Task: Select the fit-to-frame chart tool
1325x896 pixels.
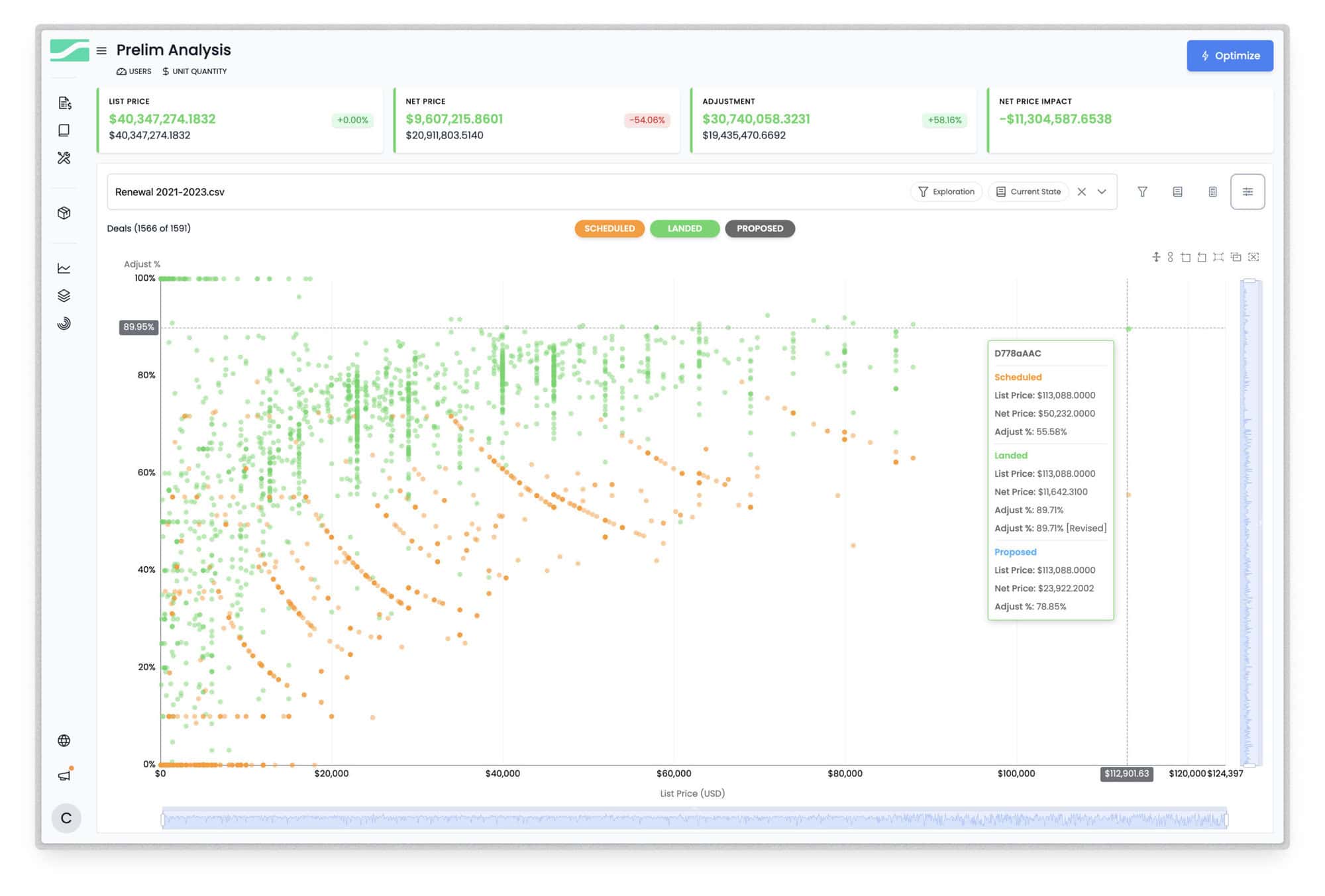Action: click(x=1218, y=257)
